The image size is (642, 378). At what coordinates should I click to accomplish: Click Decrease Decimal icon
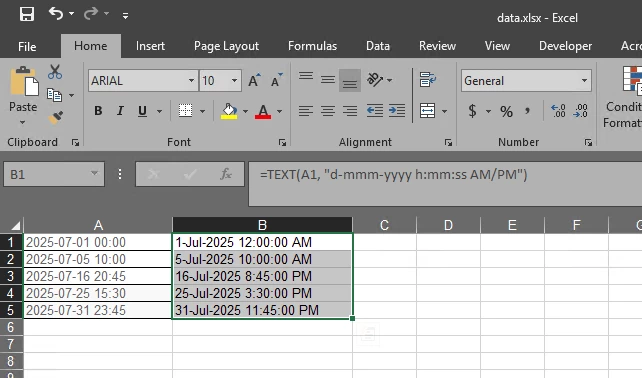click(x=581, y=111)
